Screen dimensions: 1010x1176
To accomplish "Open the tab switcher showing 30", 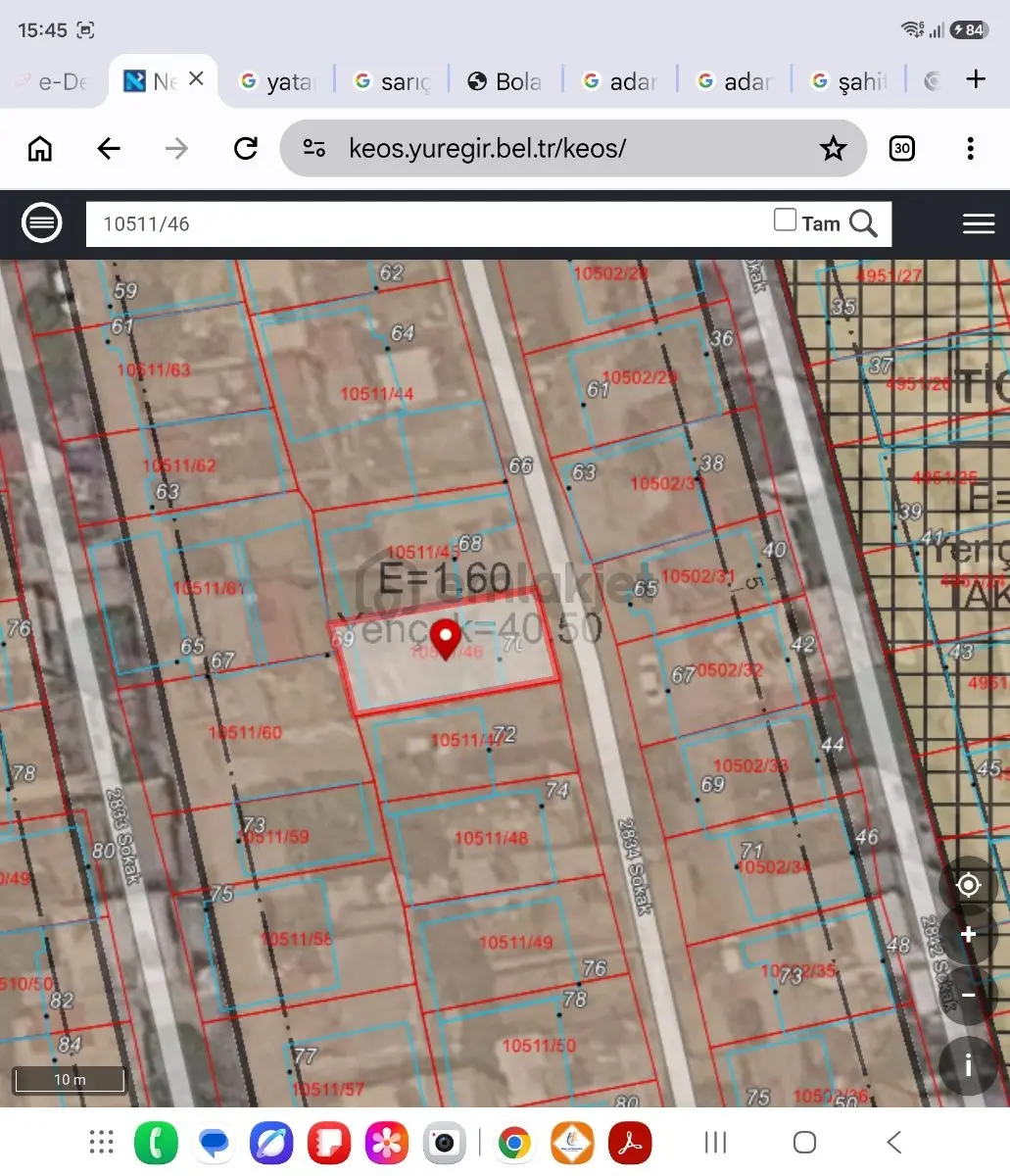I will [901, 148].
